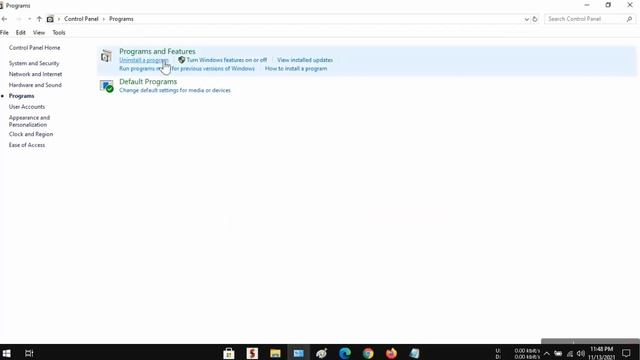Click the battery icon in the tray
This screenshot has width=640, height=360.
[x=558, y=353]
